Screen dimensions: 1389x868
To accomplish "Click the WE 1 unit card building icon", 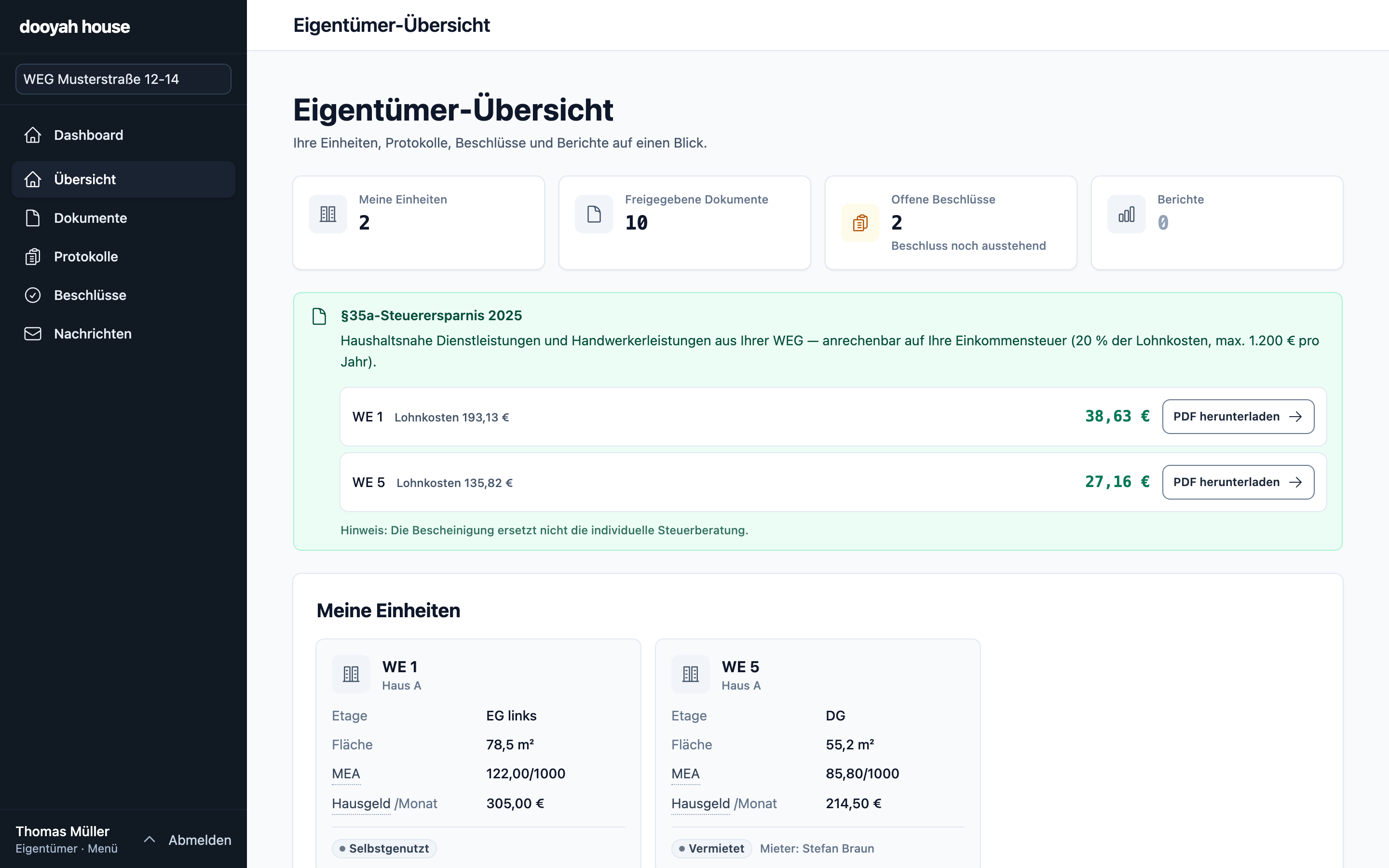I will [351, 674].
